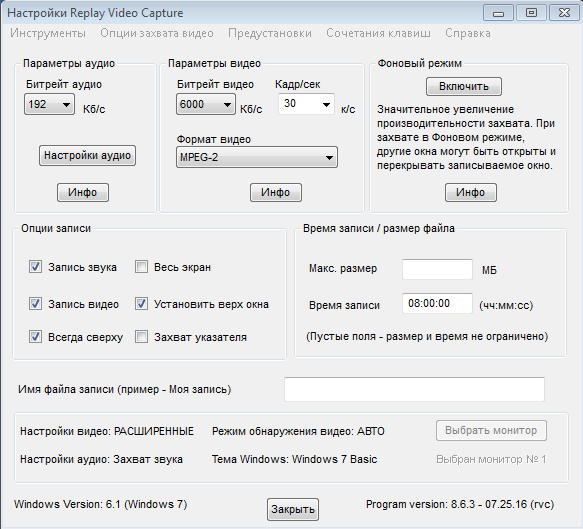Expand the frames per second 30 dropdown
The height and width of the screenshot is (529, 583).
(306, 104)
